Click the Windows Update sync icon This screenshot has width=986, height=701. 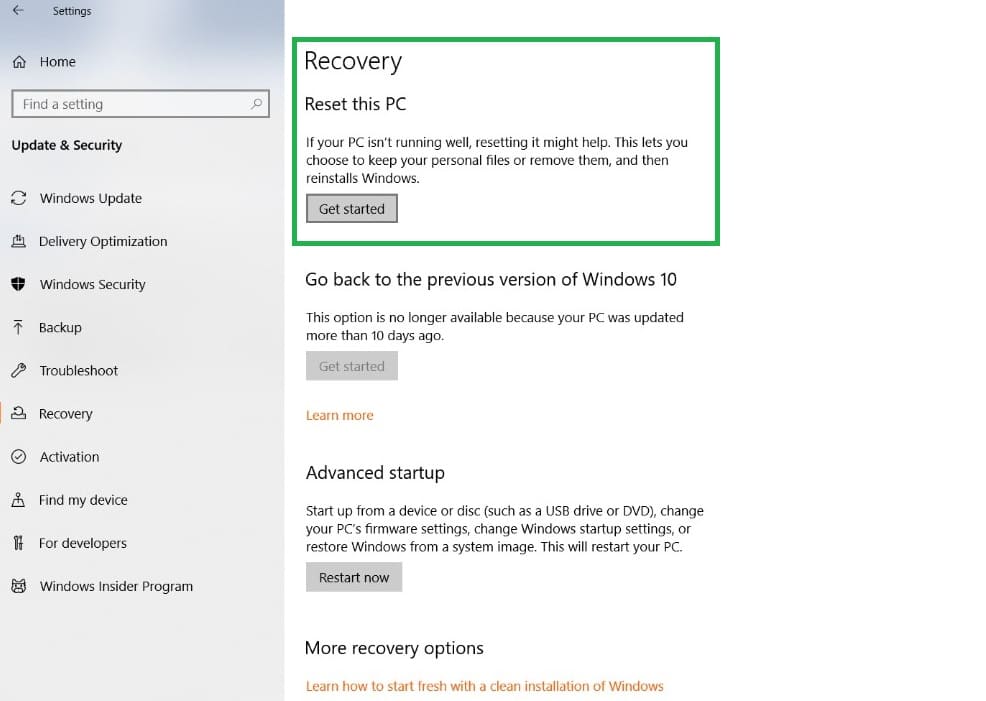19,198
